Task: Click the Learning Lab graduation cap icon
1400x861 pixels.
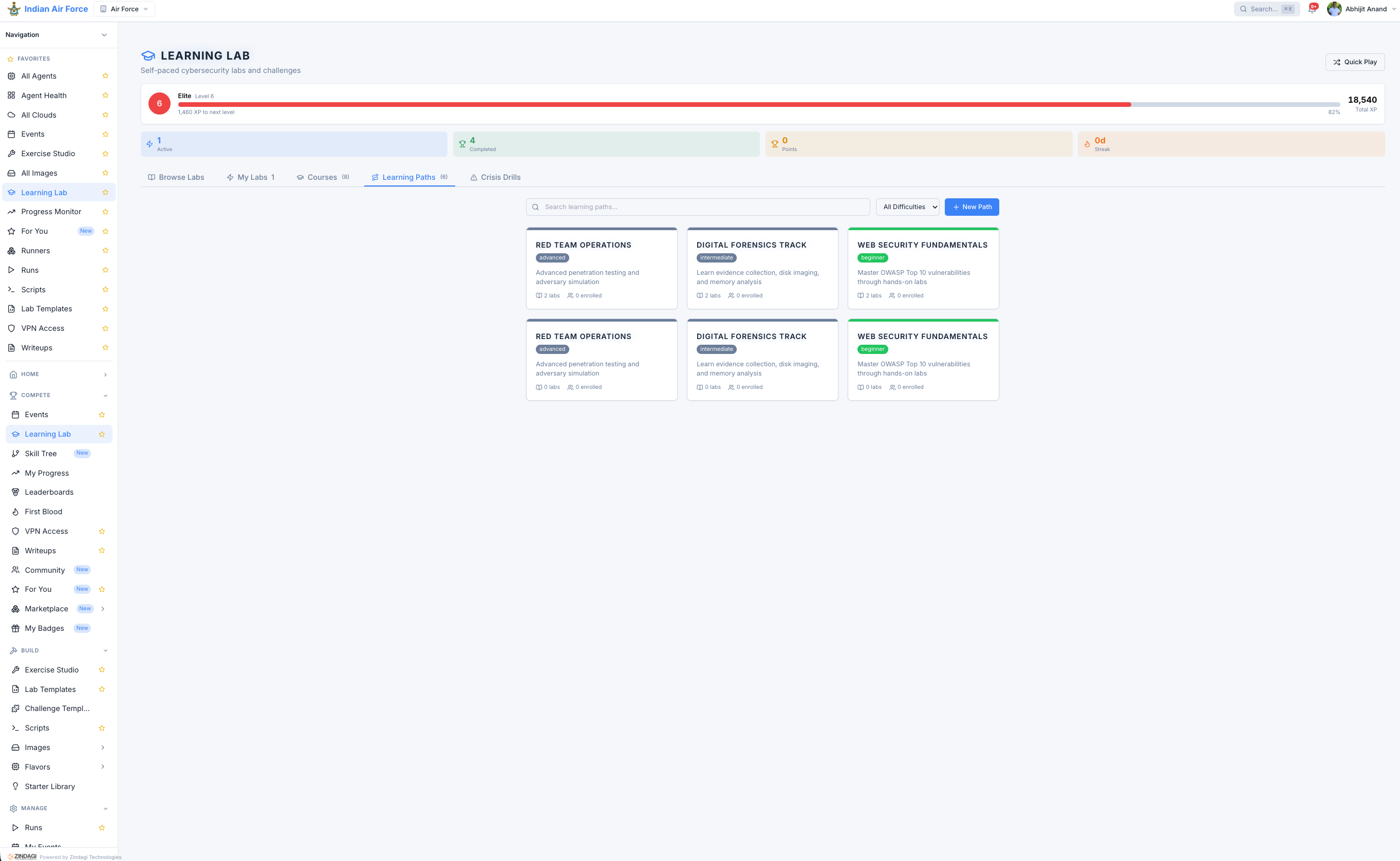Action: pos(148,55)
